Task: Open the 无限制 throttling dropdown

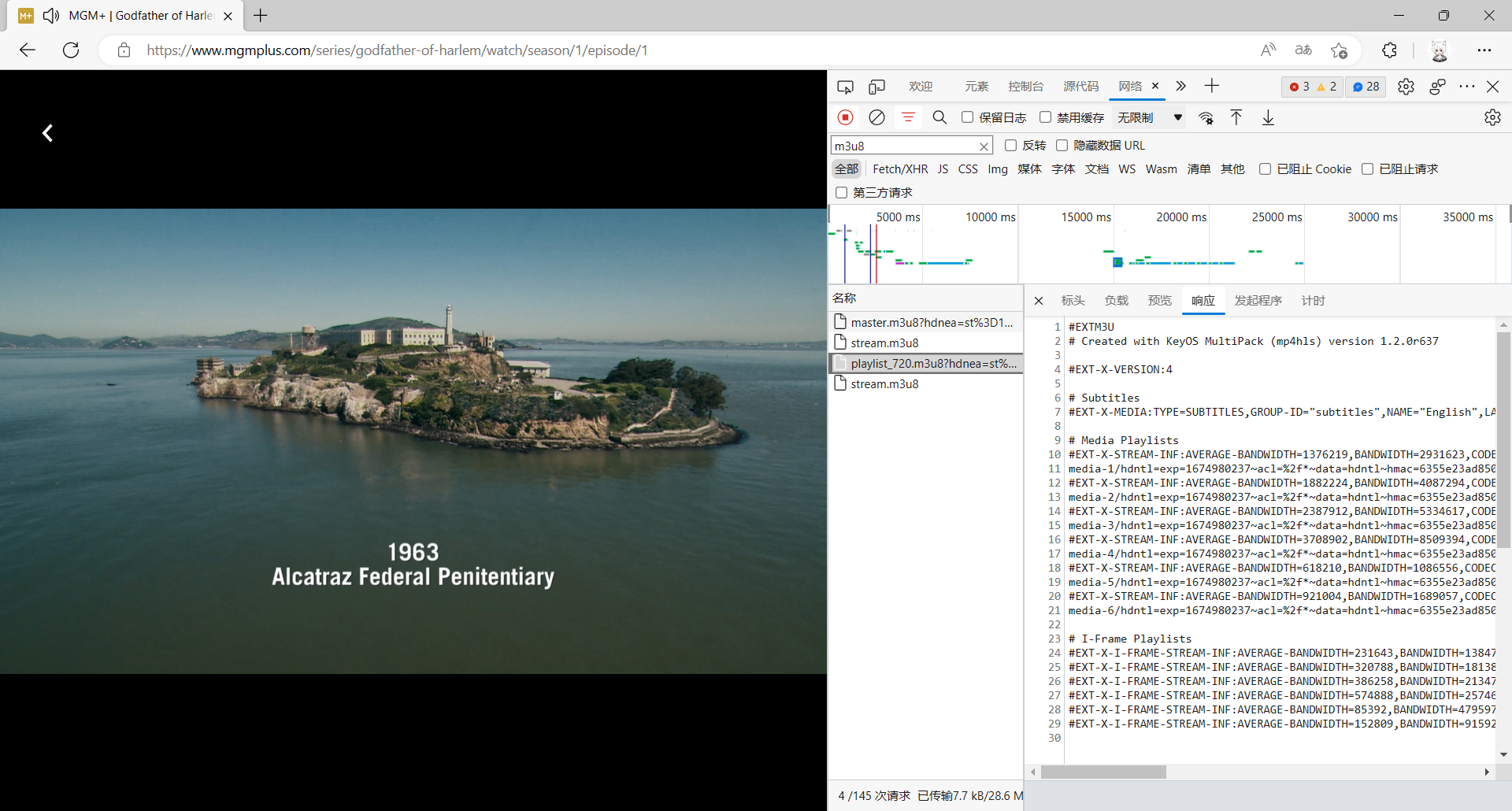Action: coord(1149,117)
